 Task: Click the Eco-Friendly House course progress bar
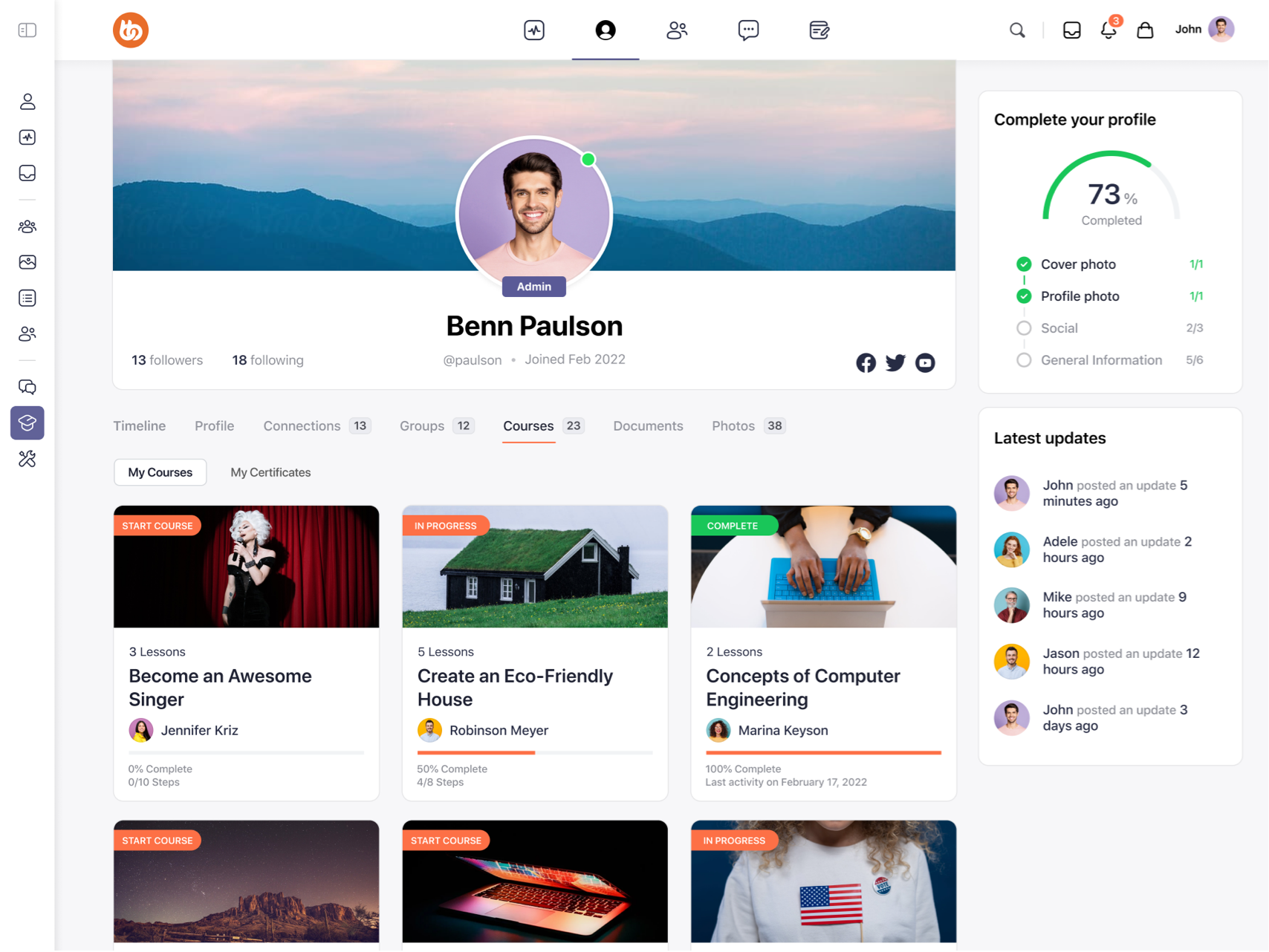534,753
